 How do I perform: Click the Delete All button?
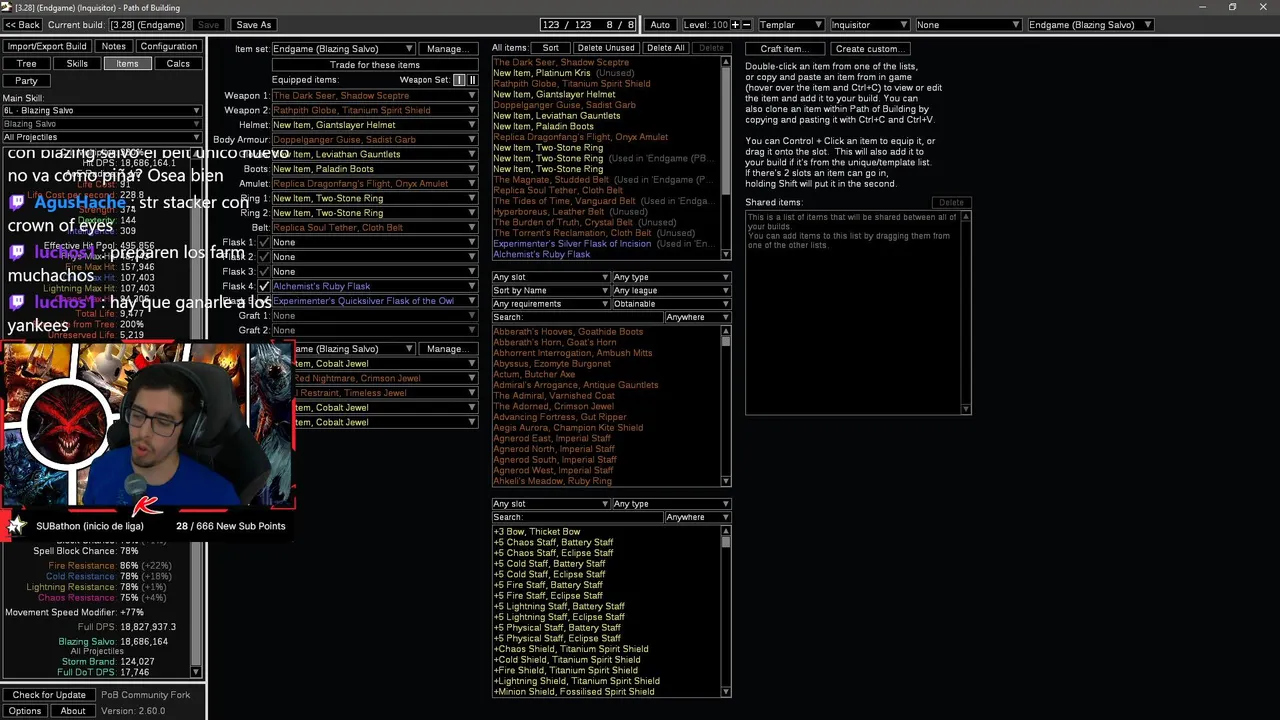[x=666, y=48]
